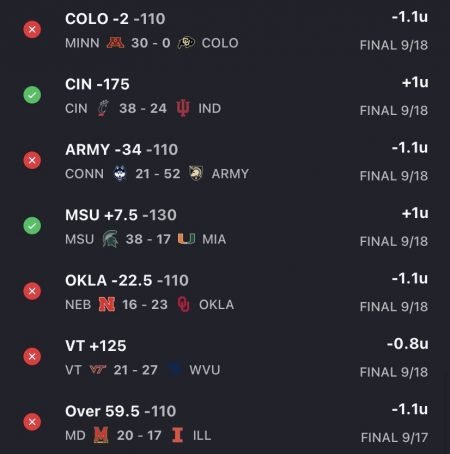Click the red X beside VT +125

(x=32, y=356)
